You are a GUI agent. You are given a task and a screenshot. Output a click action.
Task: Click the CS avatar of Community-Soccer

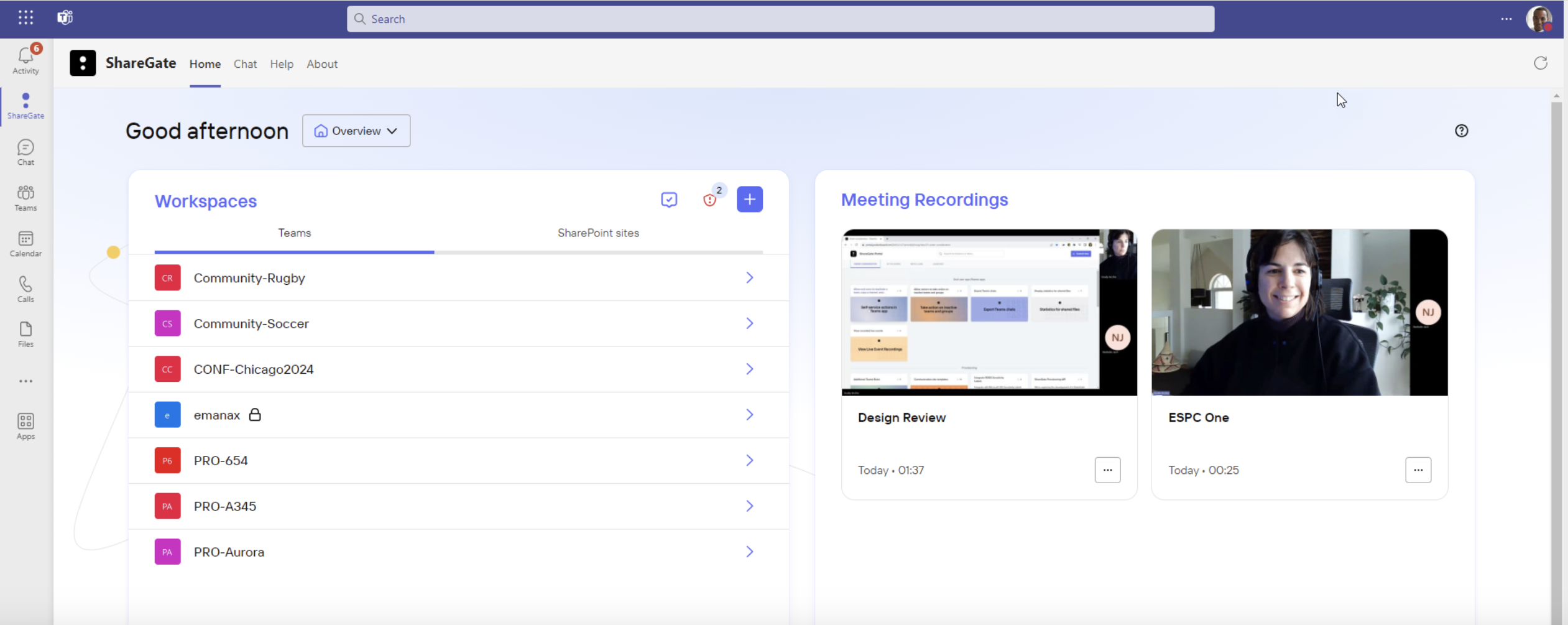167,323
